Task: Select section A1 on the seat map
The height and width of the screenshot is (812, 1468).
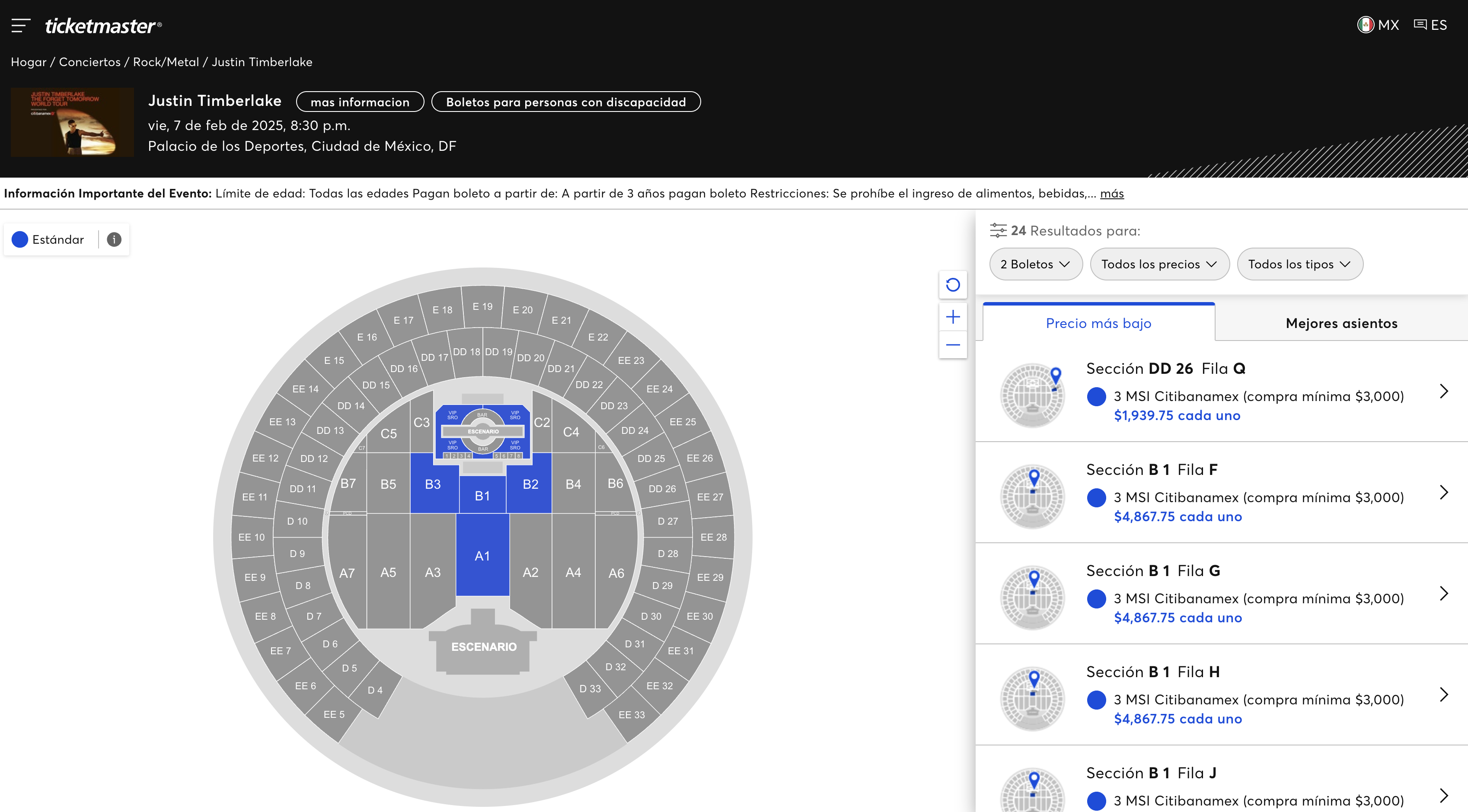Action: 482,556
